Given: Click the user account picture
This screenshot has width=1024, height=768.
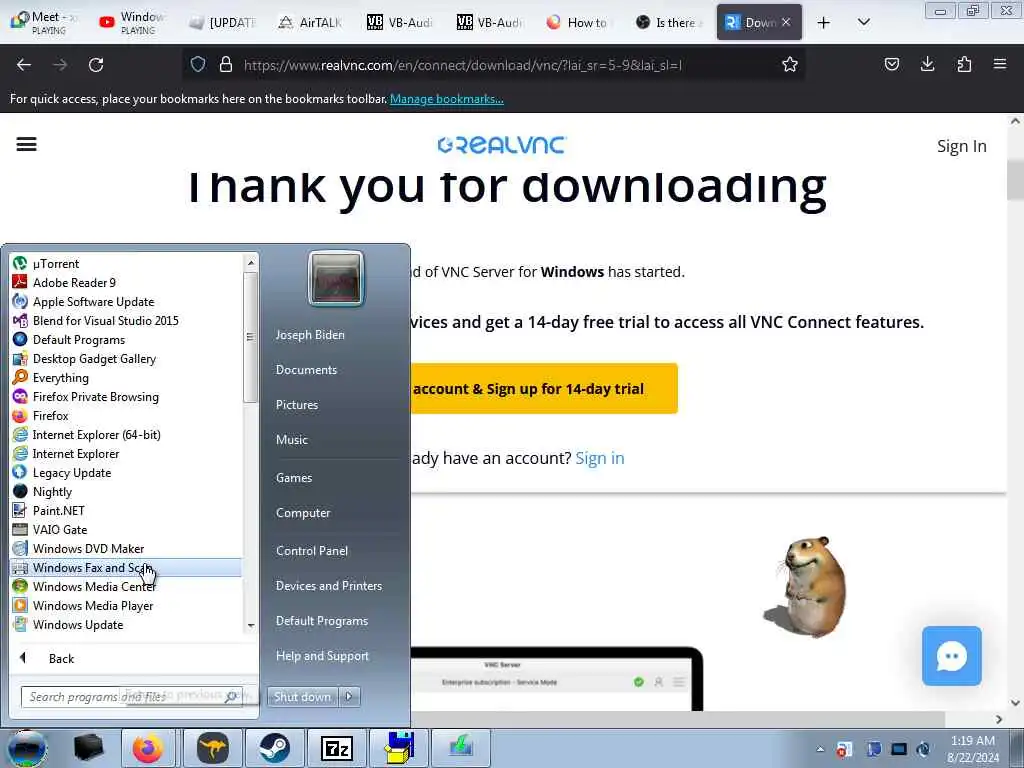Looking at the screenshot, I should pos(336,278).
